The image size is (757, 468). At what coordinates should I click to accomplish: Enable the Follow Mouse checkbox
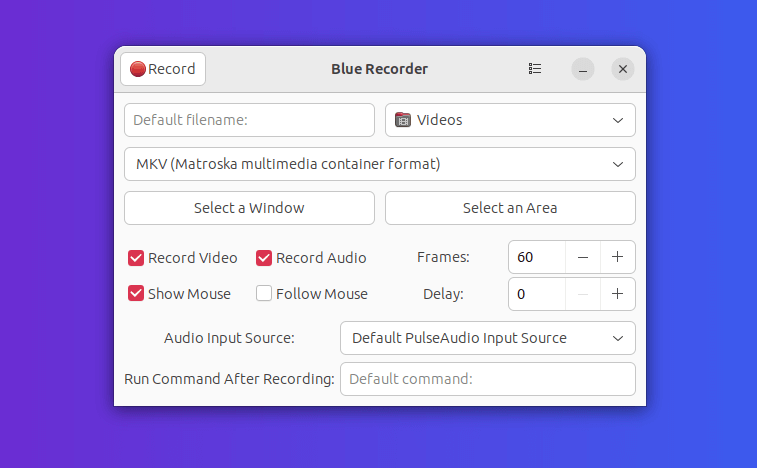point(264,294)
